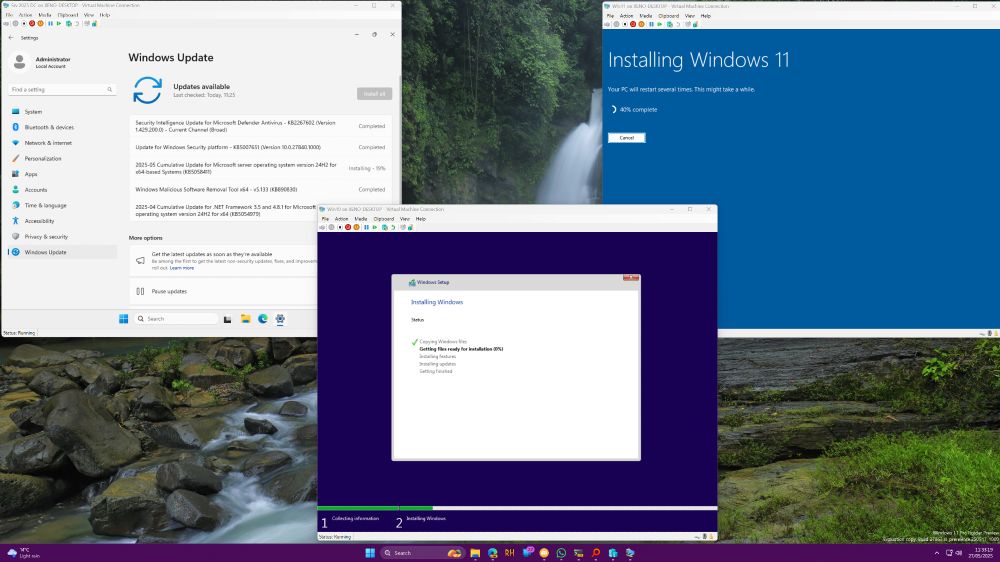The image size is (1000, 562).
Task: Select Windows Update in Settings sidebar
Action: 62,252
